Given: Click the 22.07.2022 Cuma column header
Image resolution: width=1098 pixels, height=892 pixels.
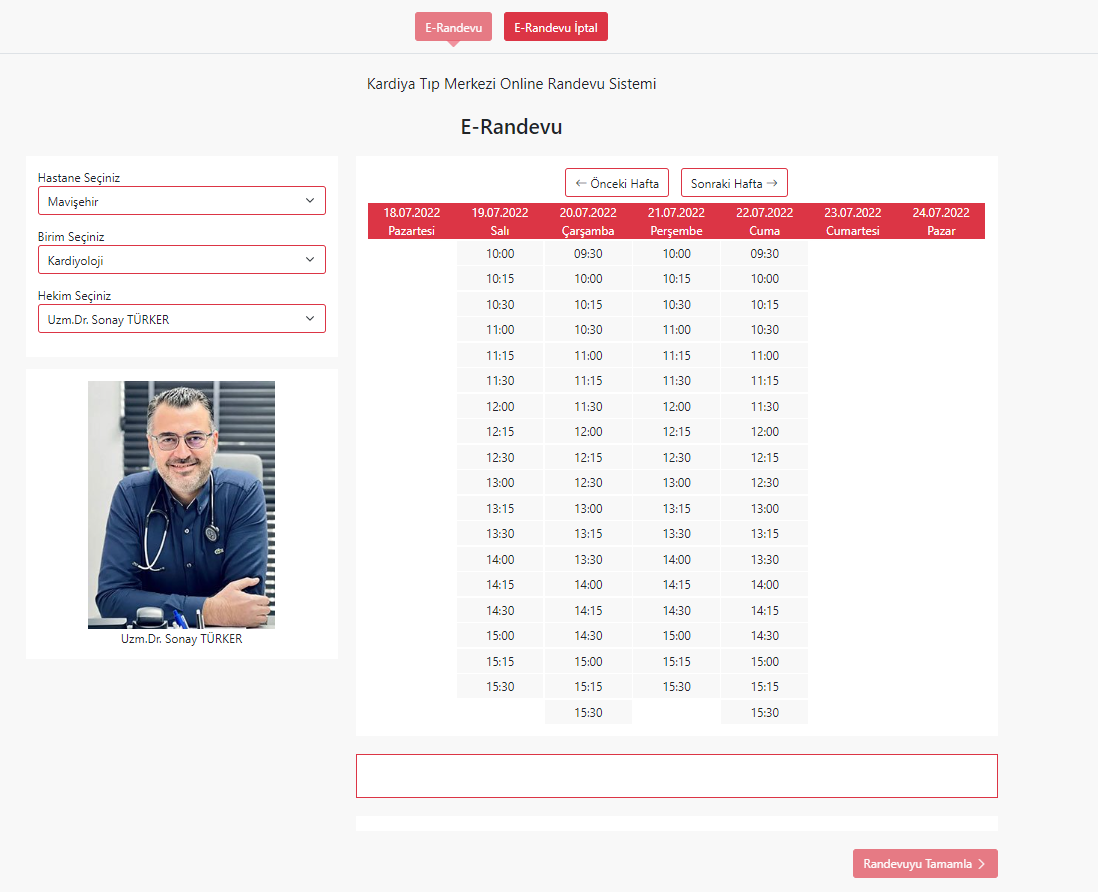Looking at the screenshot, I should [764, 221].
